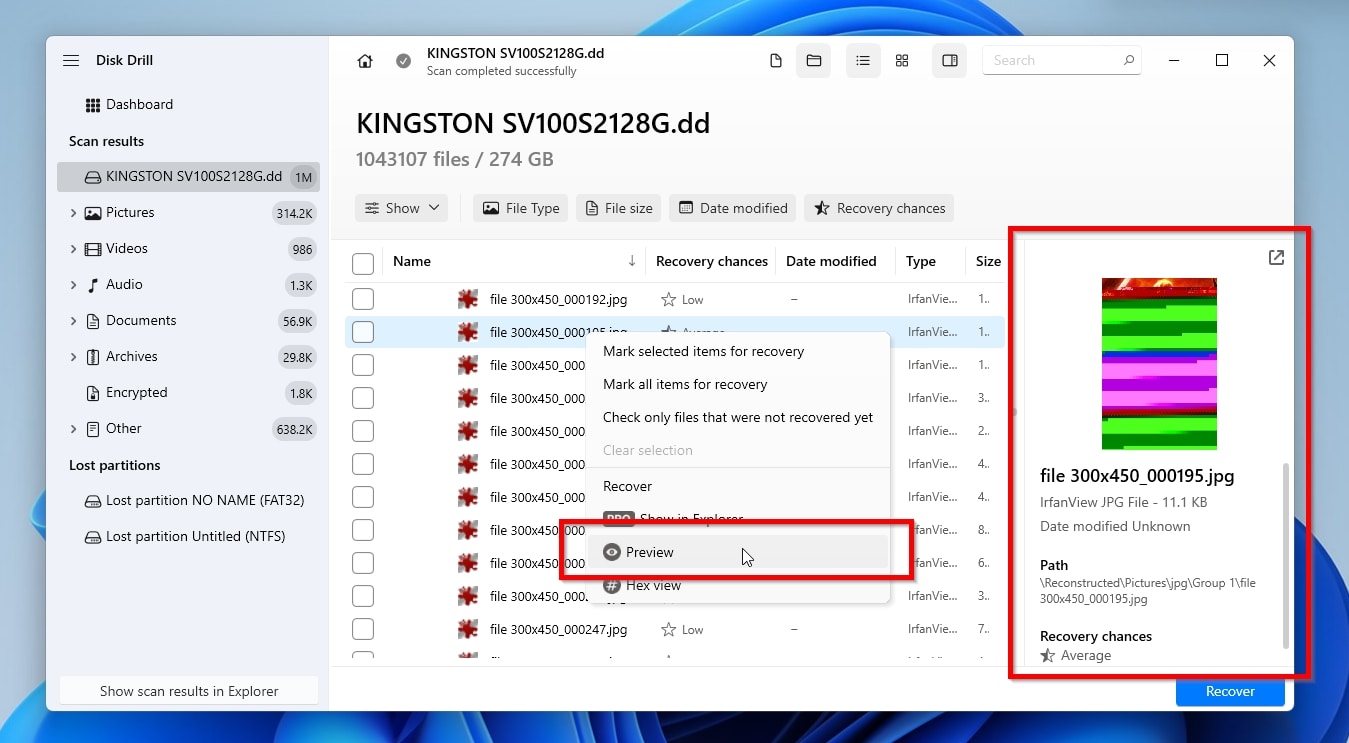Open the Show filter dropdown
The image size is (1349, 743).
[x=401, y=208]
